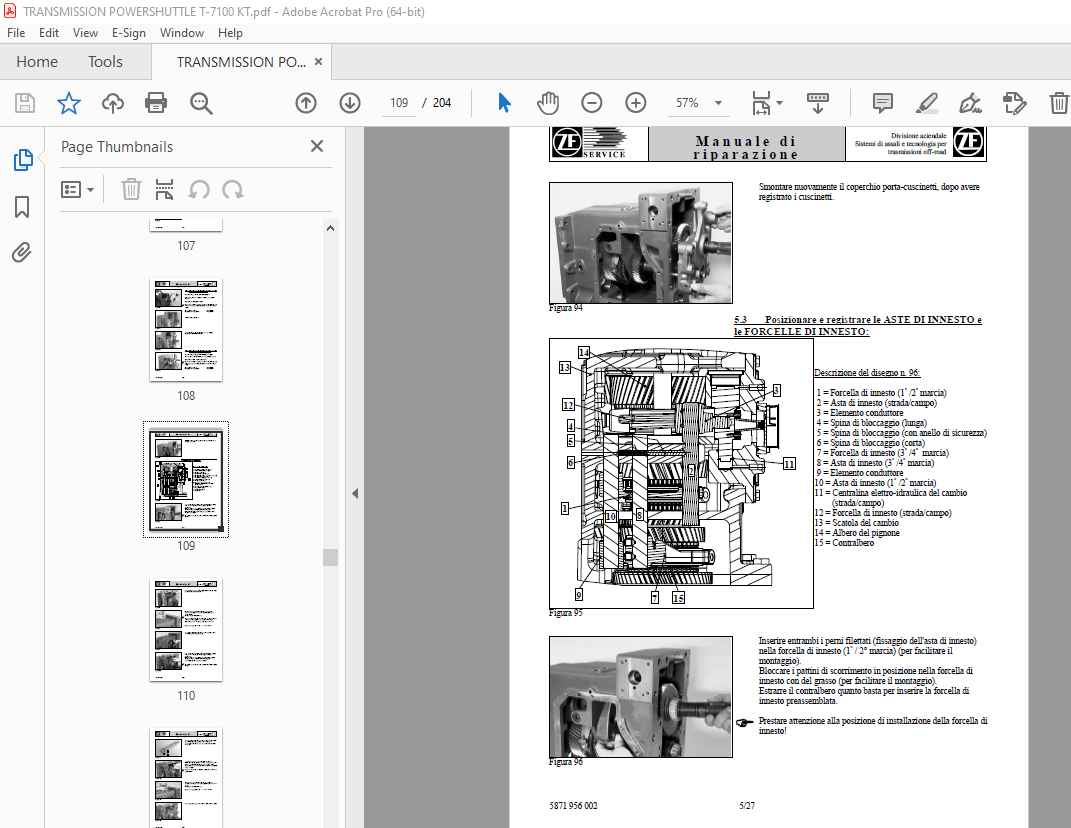Print the document with printer icon
This screenshot has width=1071, height=828.
click(x=156, y=103)
